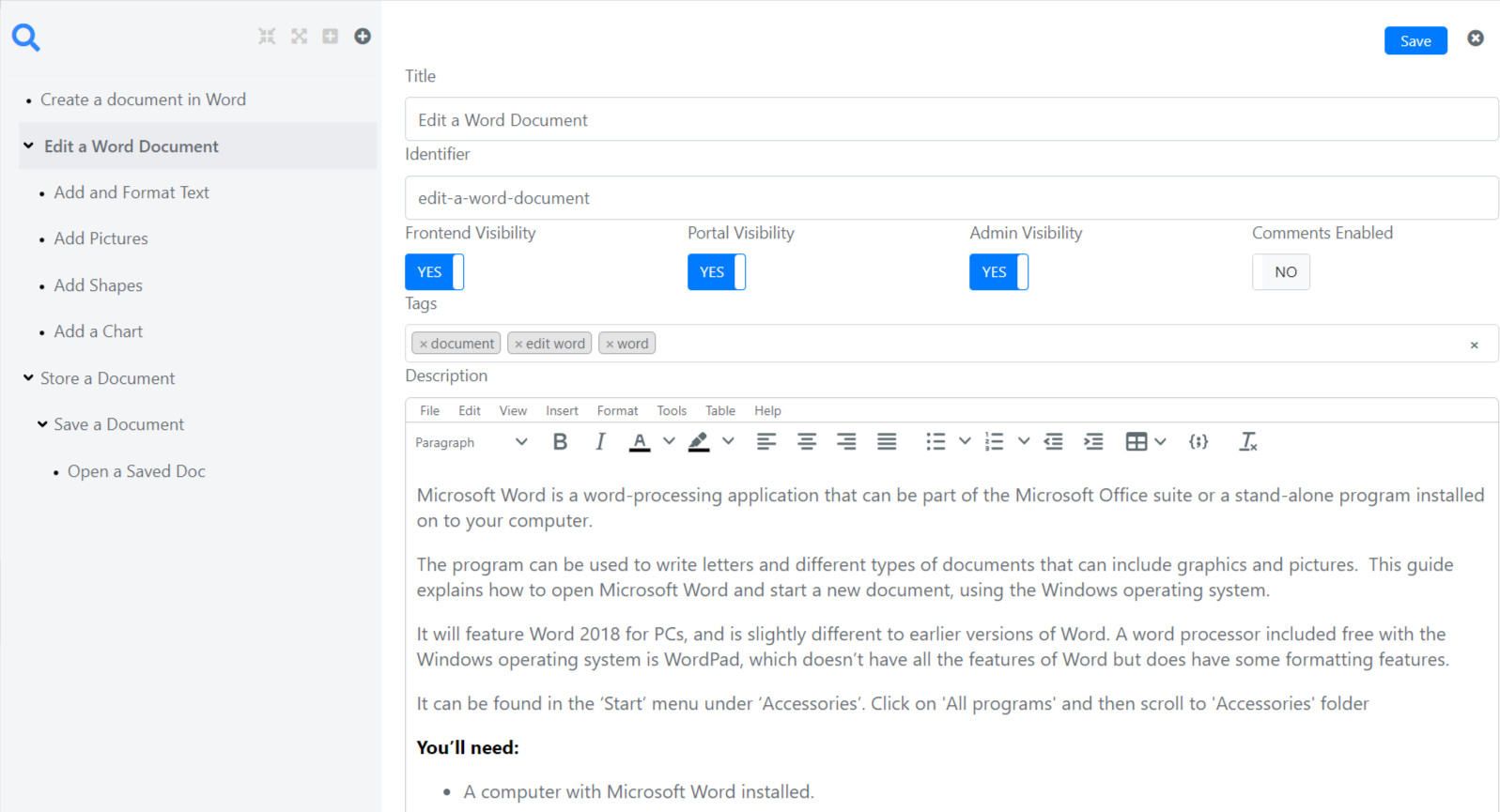Insert a bullet list
This screenshot has width=1500, height=812.
coord(936,441)
